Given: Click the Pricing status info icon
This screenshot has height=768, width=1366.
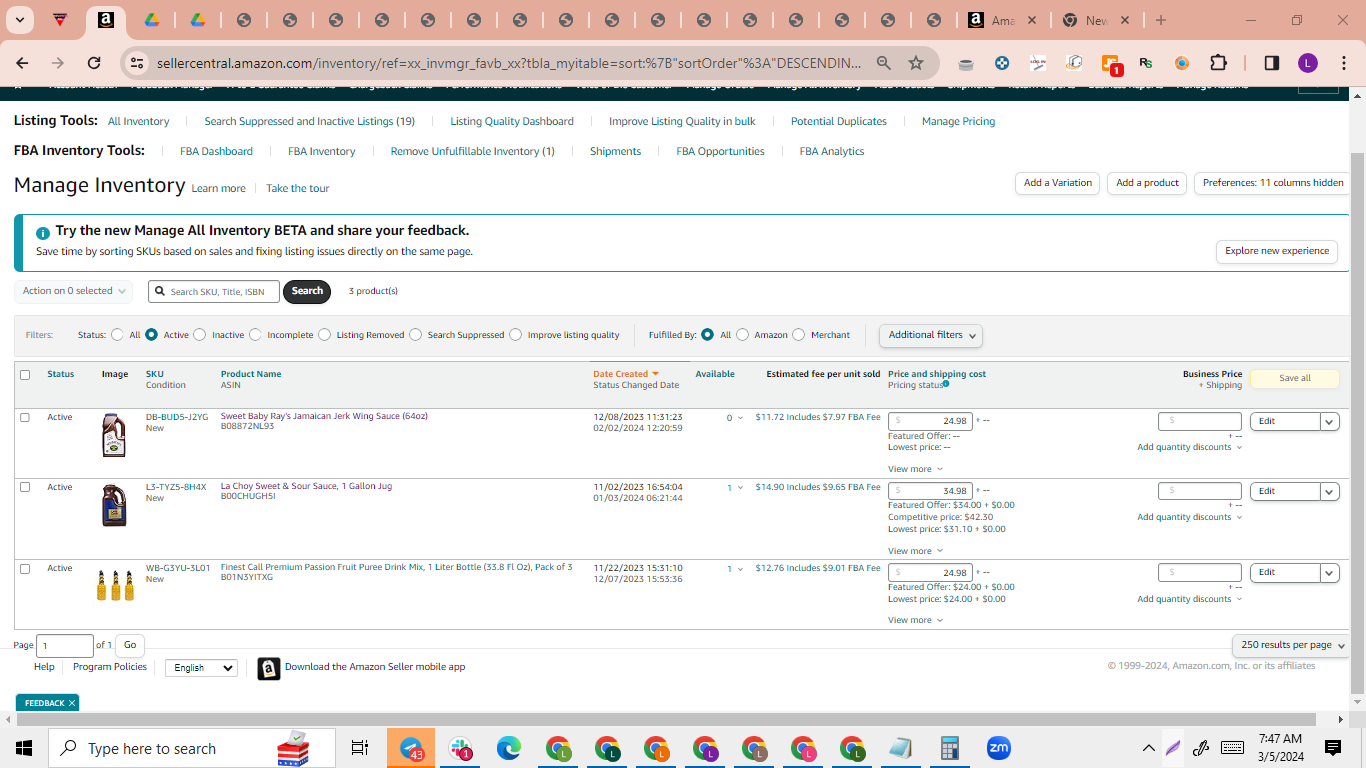Looking at the screenshot, I should click(x=946, y=384).
